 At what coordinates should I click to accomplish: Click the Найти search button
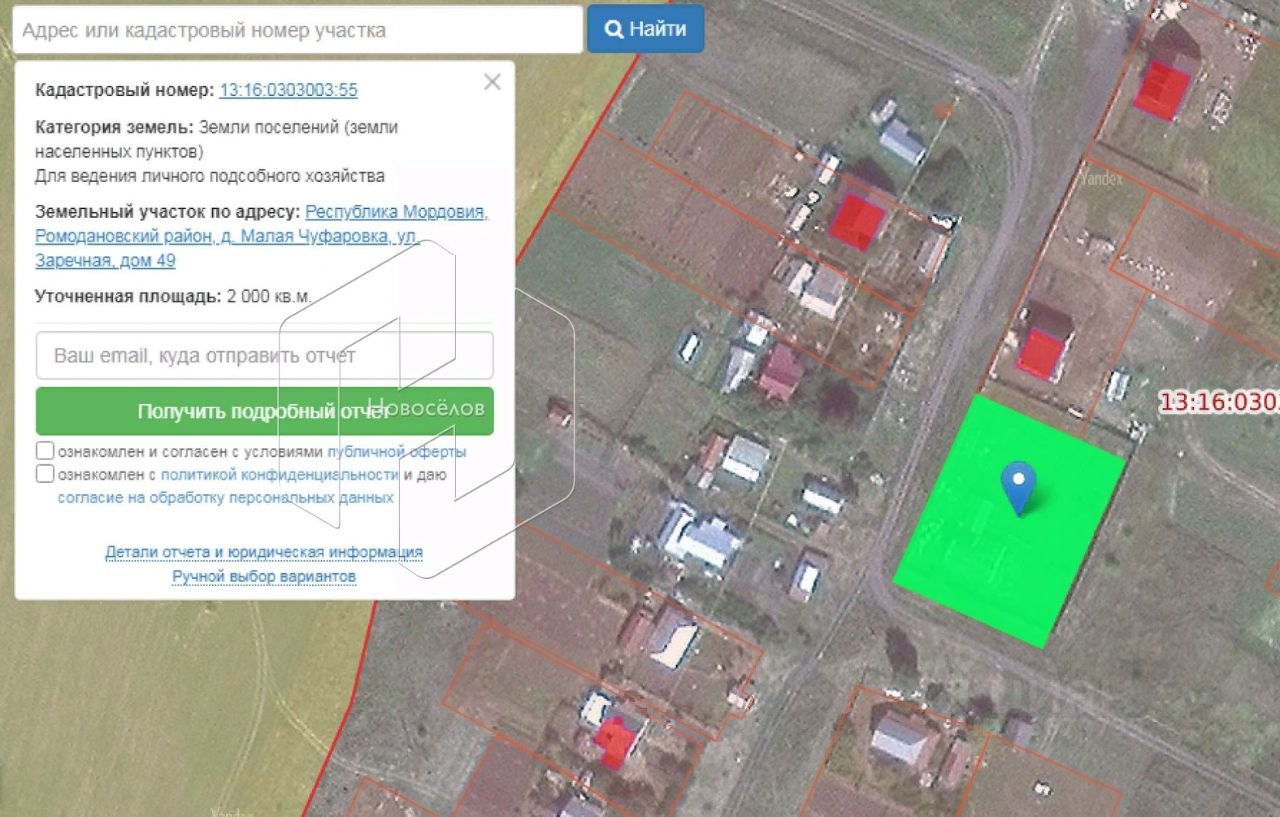(x=645, y=29)
